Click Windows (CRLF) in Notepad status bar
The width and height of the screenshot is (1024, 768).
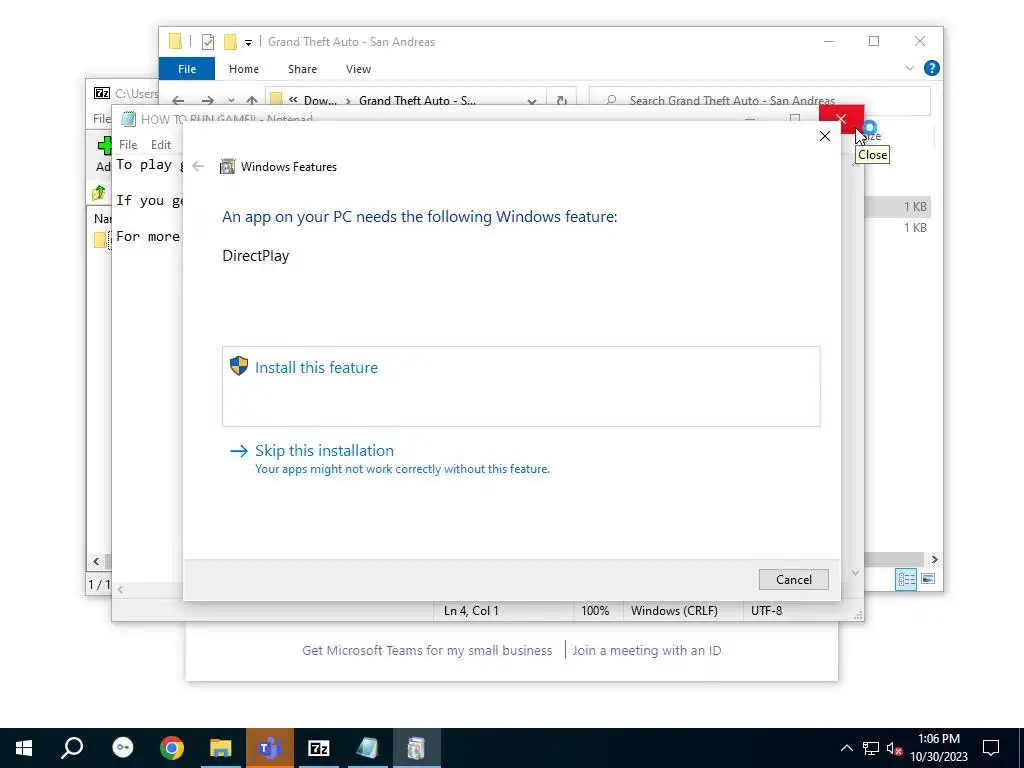click(x=674, y=611)
